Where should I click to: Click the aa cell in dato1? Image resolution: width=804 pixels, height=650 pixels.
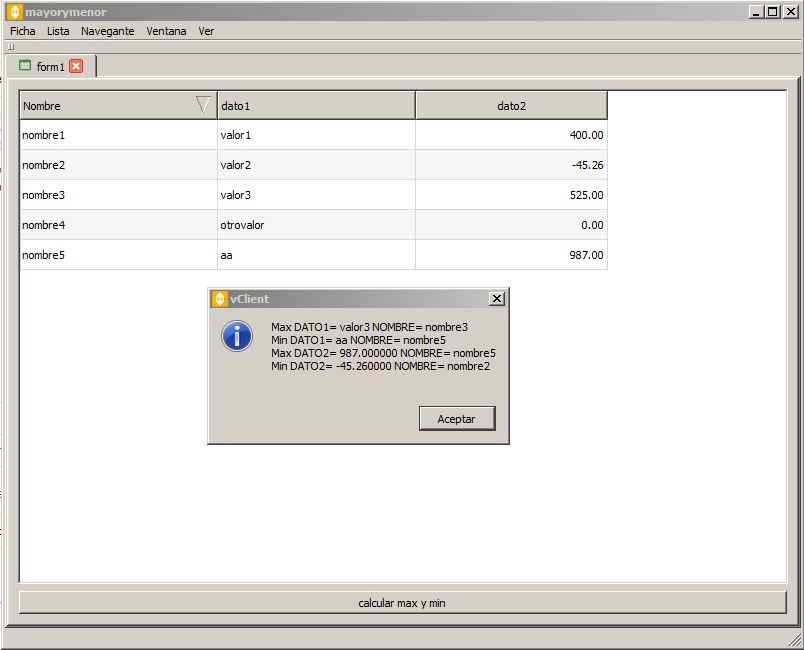tap(316, 255)
